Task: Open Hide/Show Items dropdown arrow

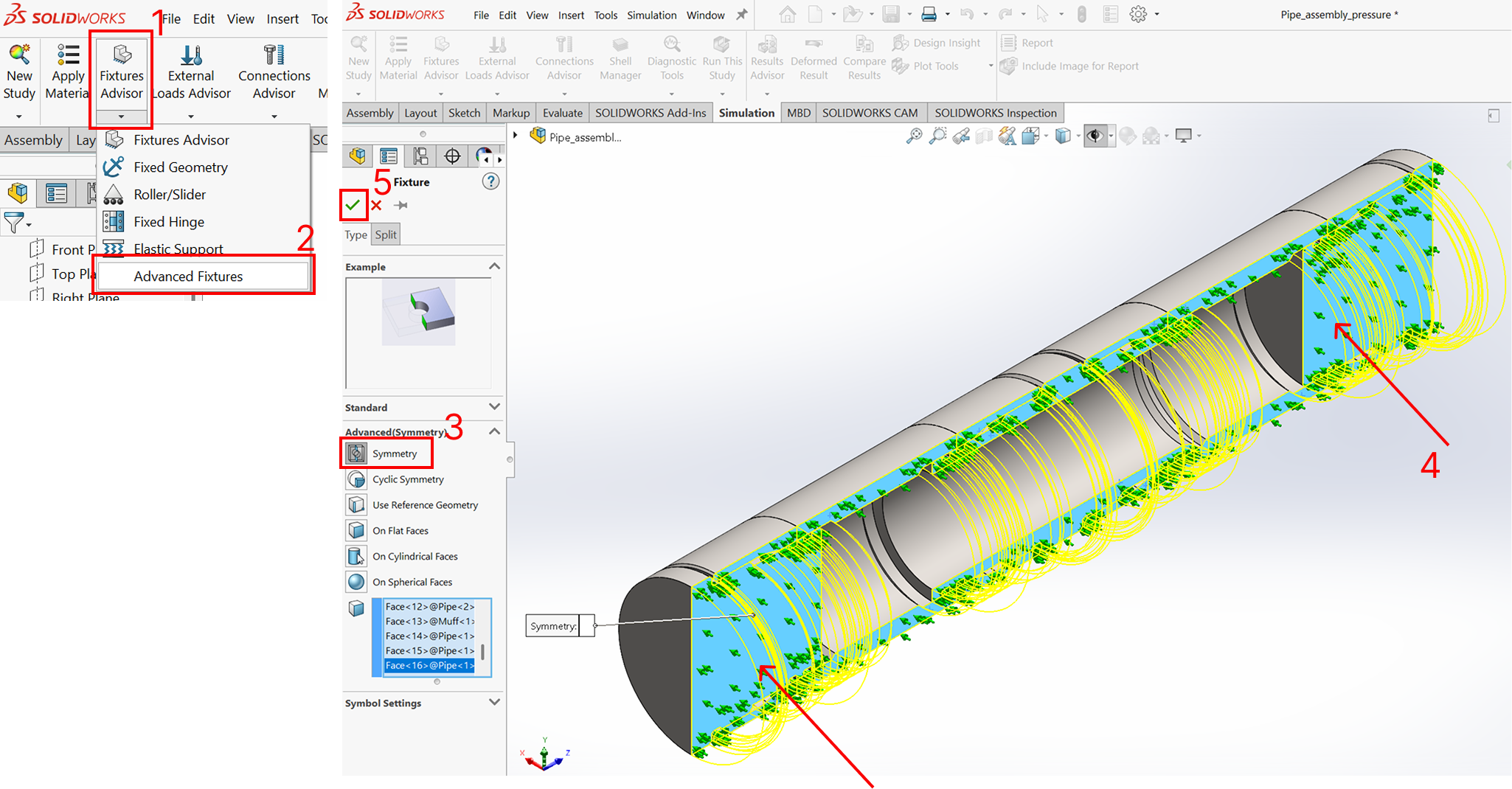Action: pos(1111,136)
